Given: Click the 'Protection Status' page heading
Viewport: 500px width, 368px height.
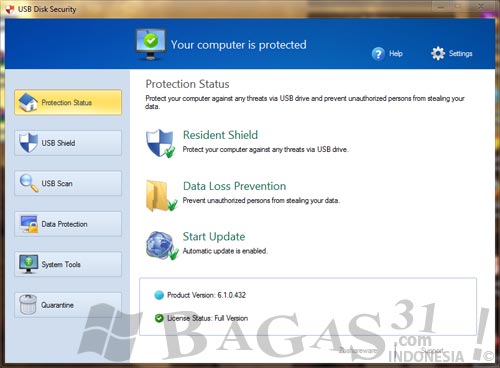Looking at the screenshot, I should (187, 84).
